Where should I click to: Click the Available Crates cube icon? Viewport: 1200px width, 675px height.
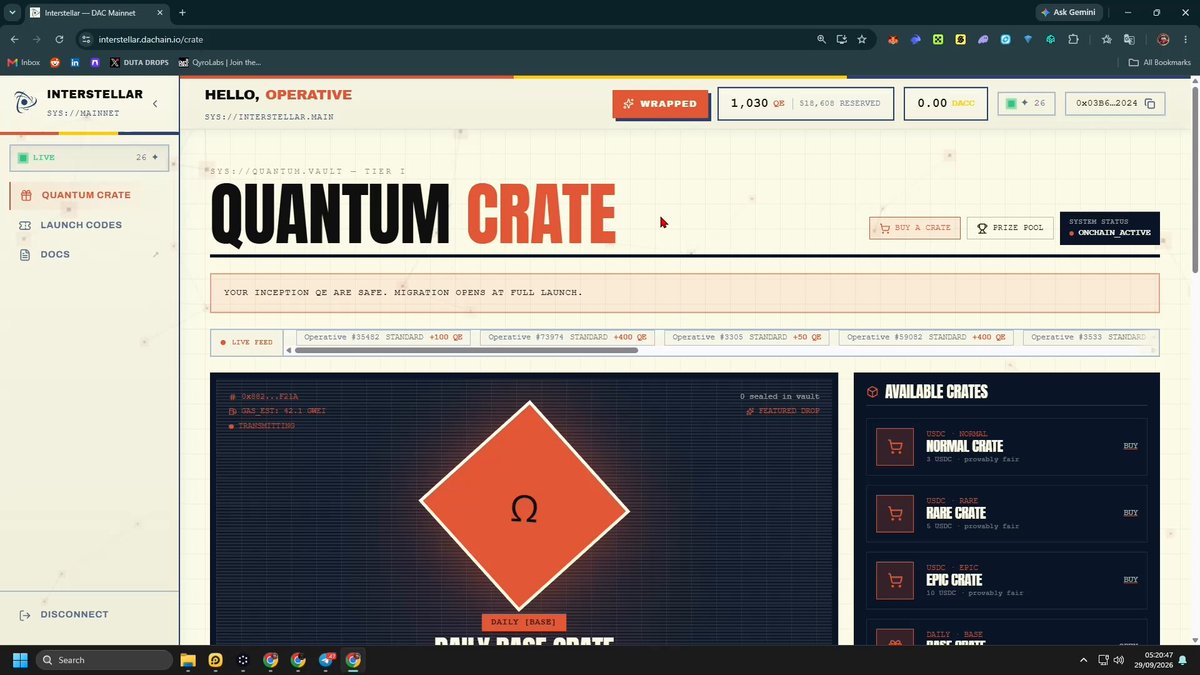(873, 392)
